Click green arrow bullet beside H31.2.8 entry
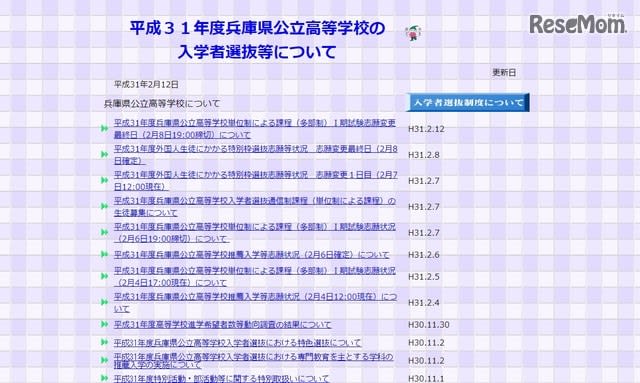This screenshot has width=640, height=383. click(104, 154)
